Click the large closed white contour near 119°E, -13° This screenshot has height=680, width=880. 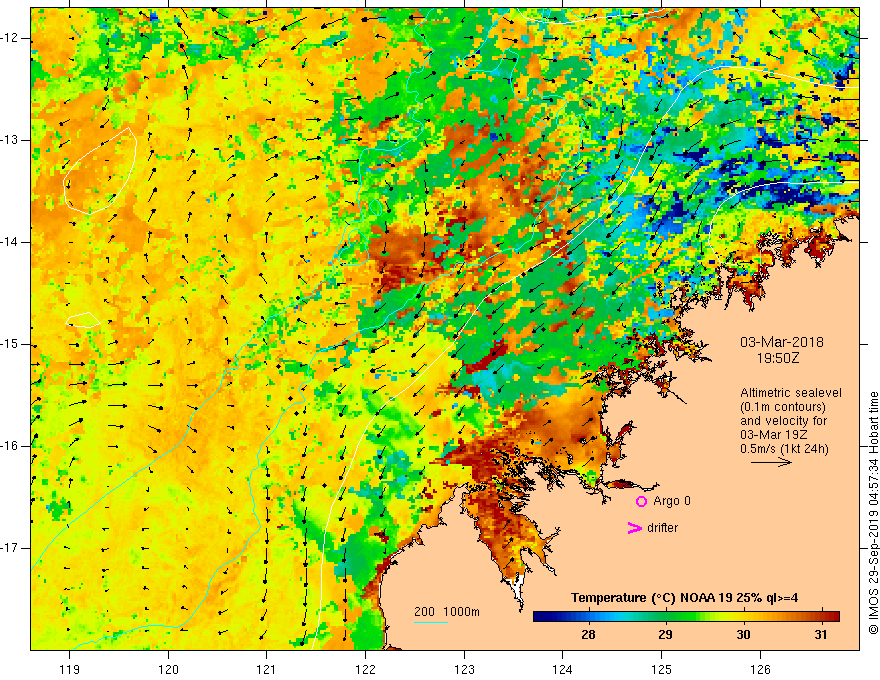click(99, 171)
